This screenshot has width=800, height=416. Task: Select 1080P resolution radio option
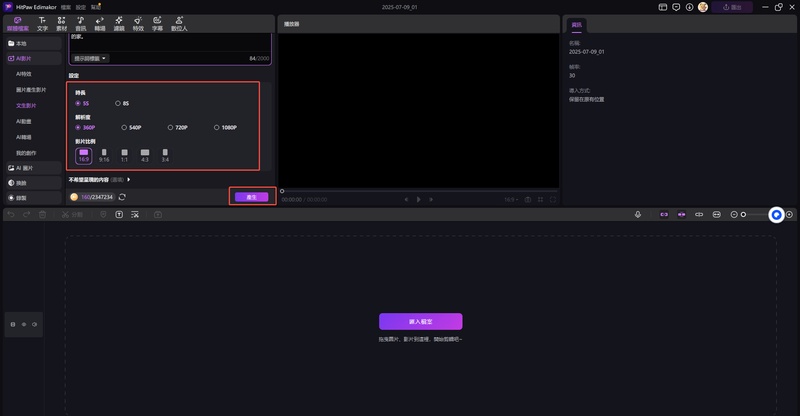click(217, 128)
